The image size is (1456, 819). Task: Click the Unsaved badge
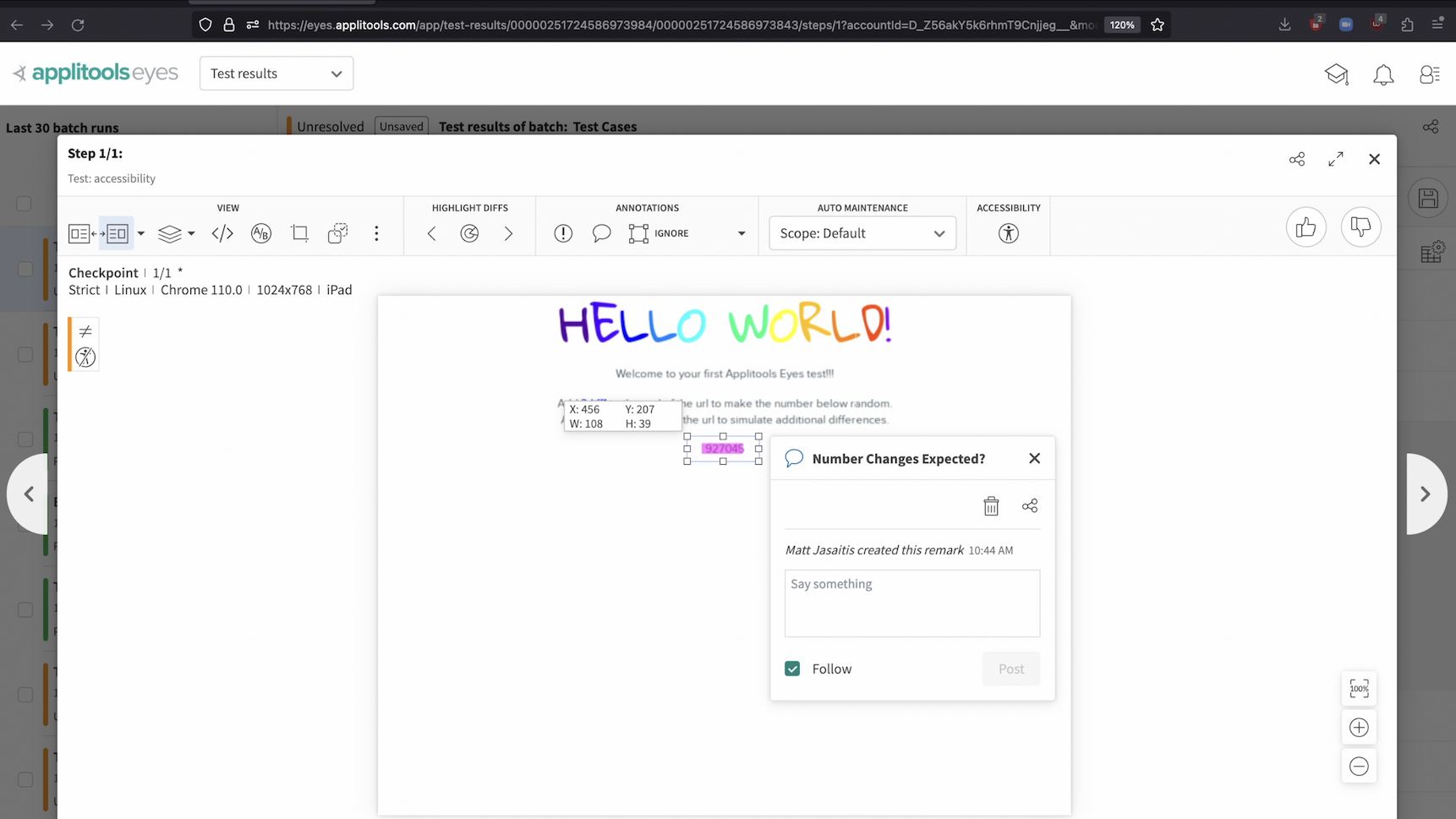coord(402,127)
